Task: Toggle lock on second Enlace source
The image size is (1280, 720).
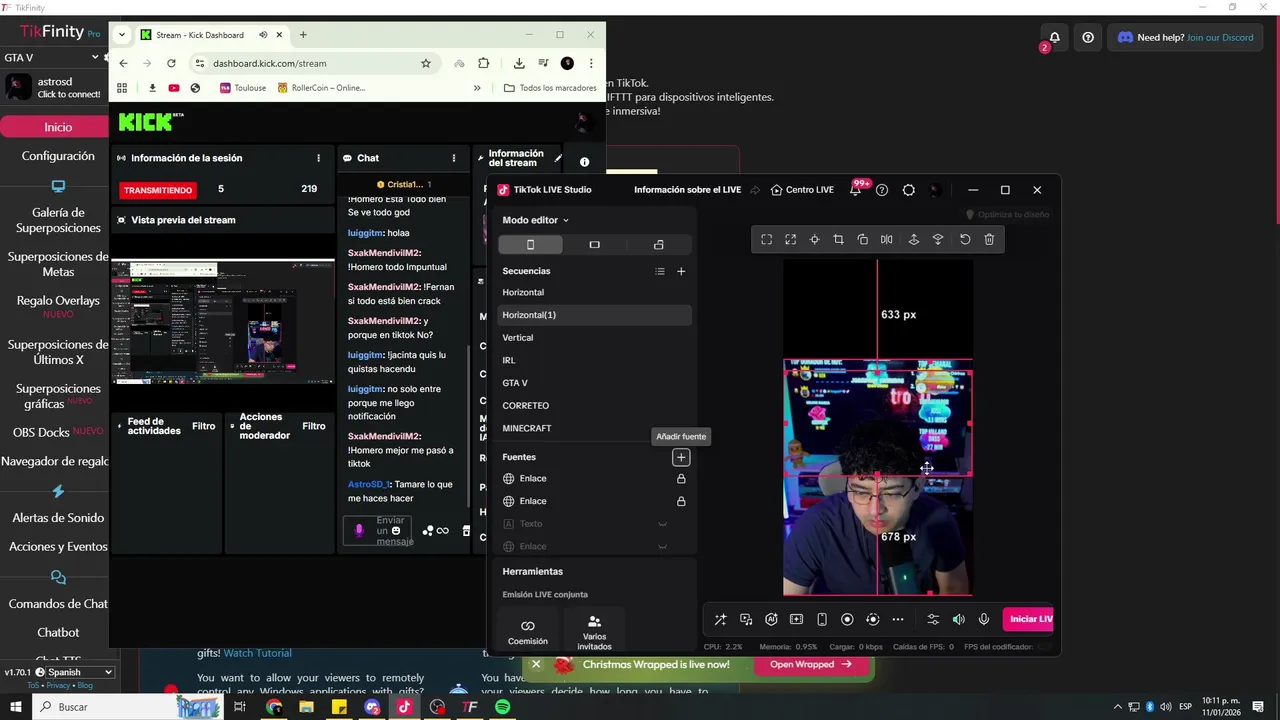Action: tap(681, 501)
